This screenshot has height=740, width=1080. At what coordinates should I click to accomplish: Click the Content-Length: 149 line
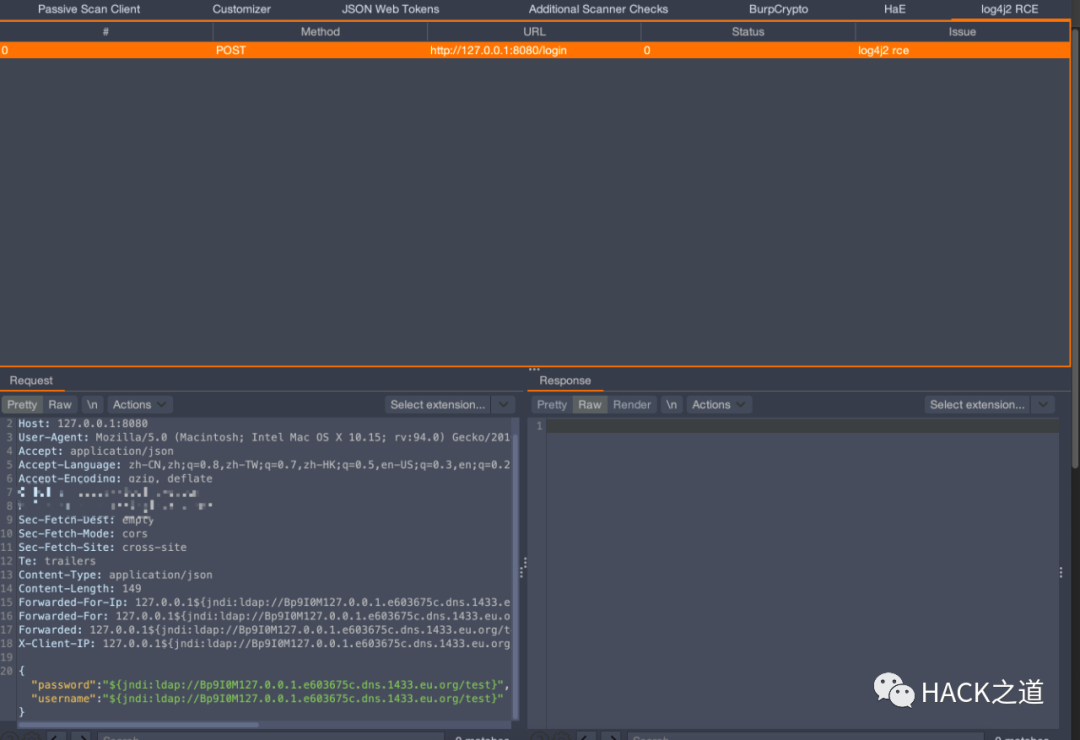click(79, 589)
